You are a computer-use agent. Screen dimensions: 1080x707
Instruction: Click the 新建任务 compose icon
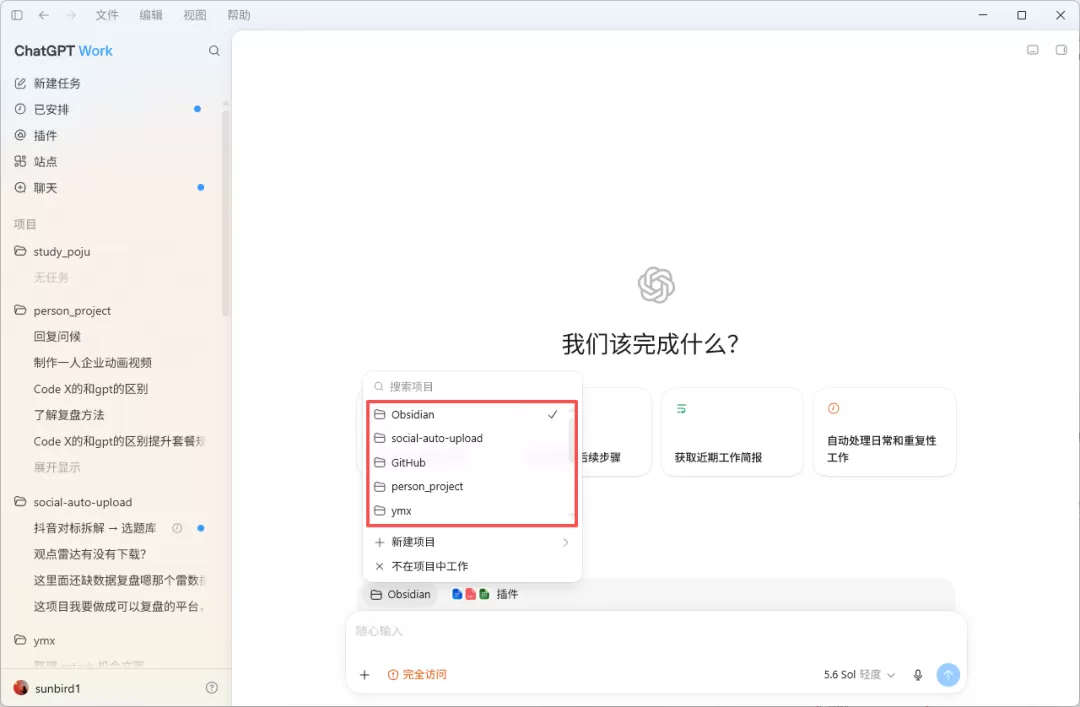(x=20, y=83)
